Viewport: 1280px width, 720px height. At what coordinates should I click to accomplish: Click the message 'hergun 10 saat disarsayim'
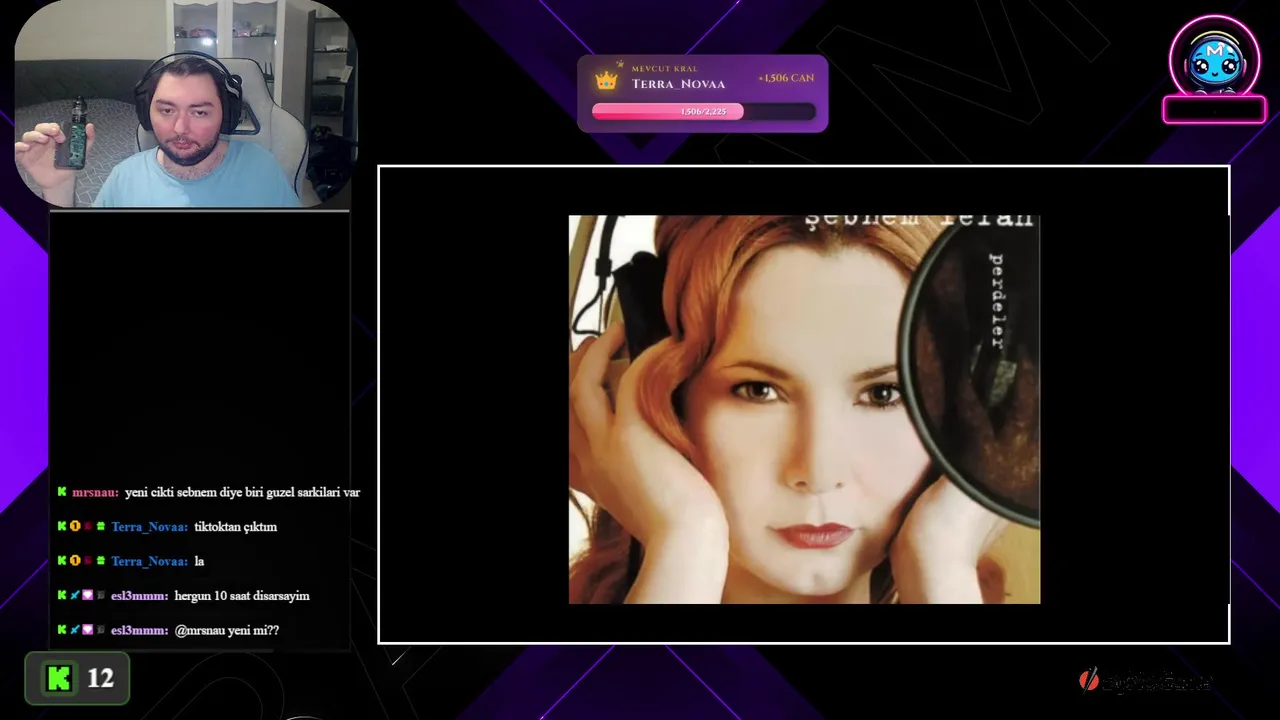(x=242, y=596)
